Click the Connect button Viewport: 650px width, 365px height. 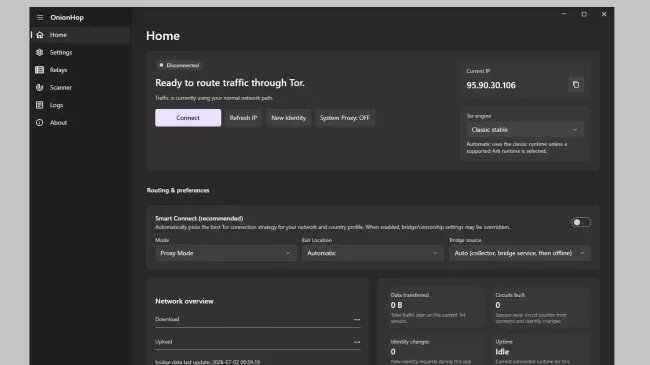188,118
